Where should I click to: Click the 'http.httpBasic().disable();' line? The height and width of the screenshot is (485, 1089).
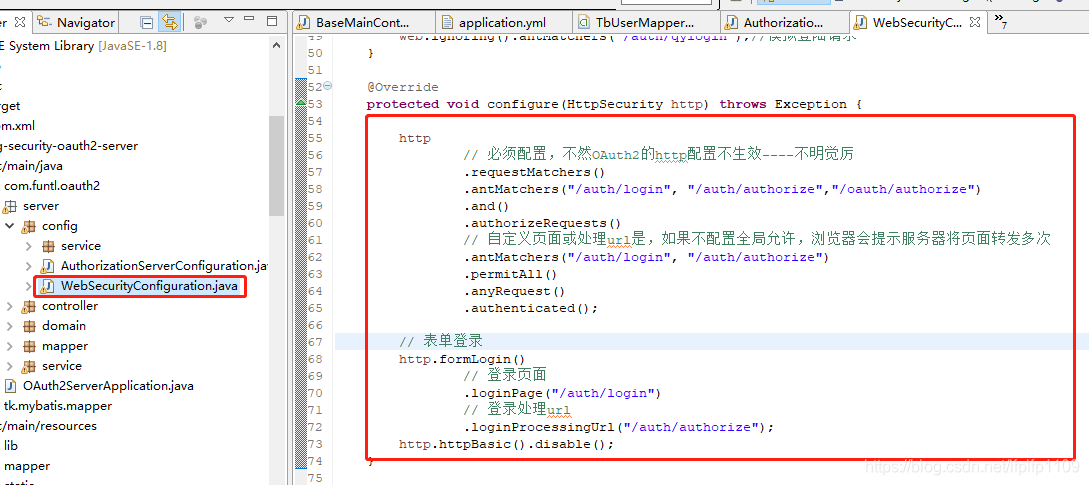pyautogui.click(x=506, y=444)
